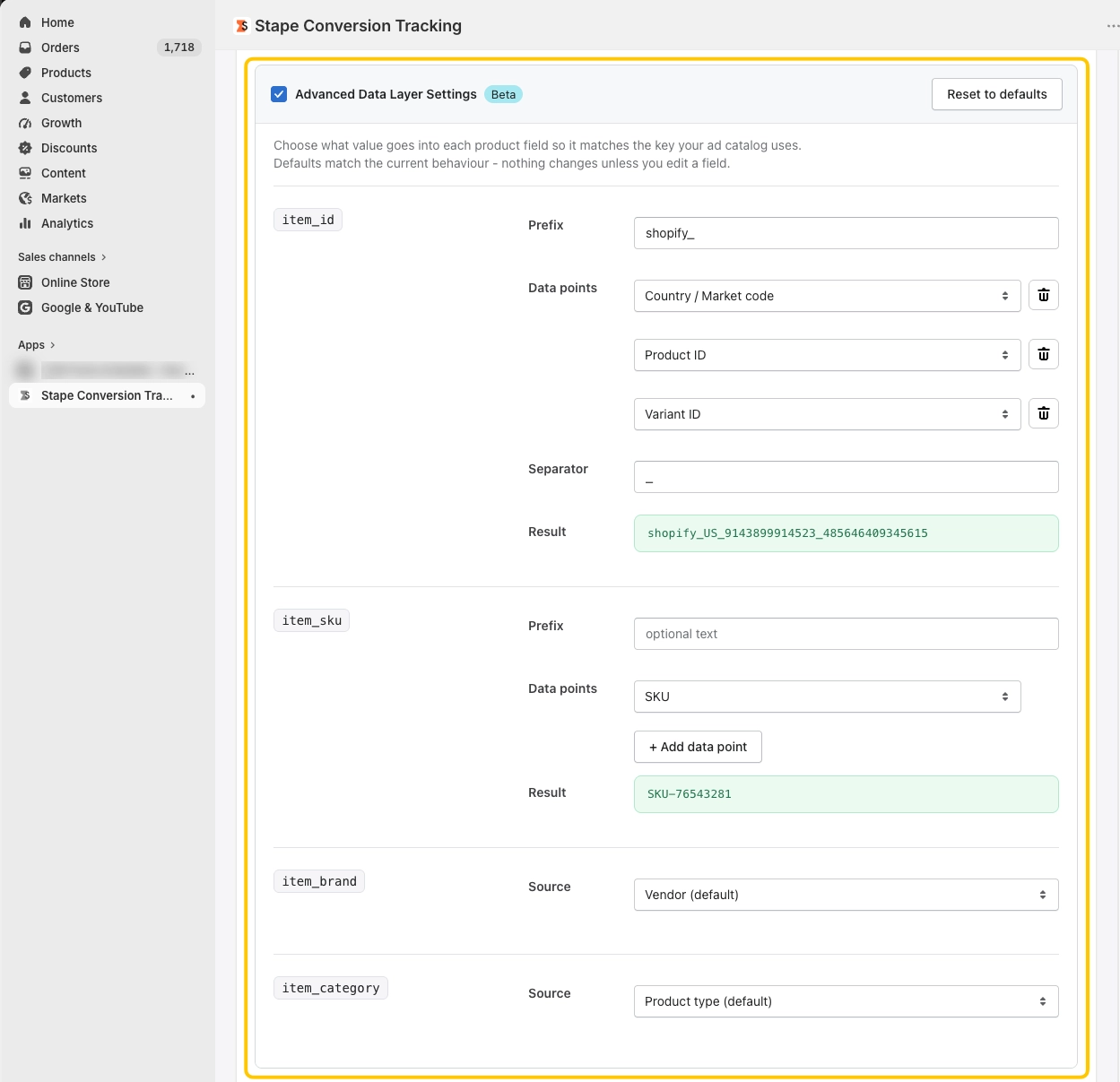Click the Customers person icon
The image size is (1120, 1082).
click(x=25, y=98)
